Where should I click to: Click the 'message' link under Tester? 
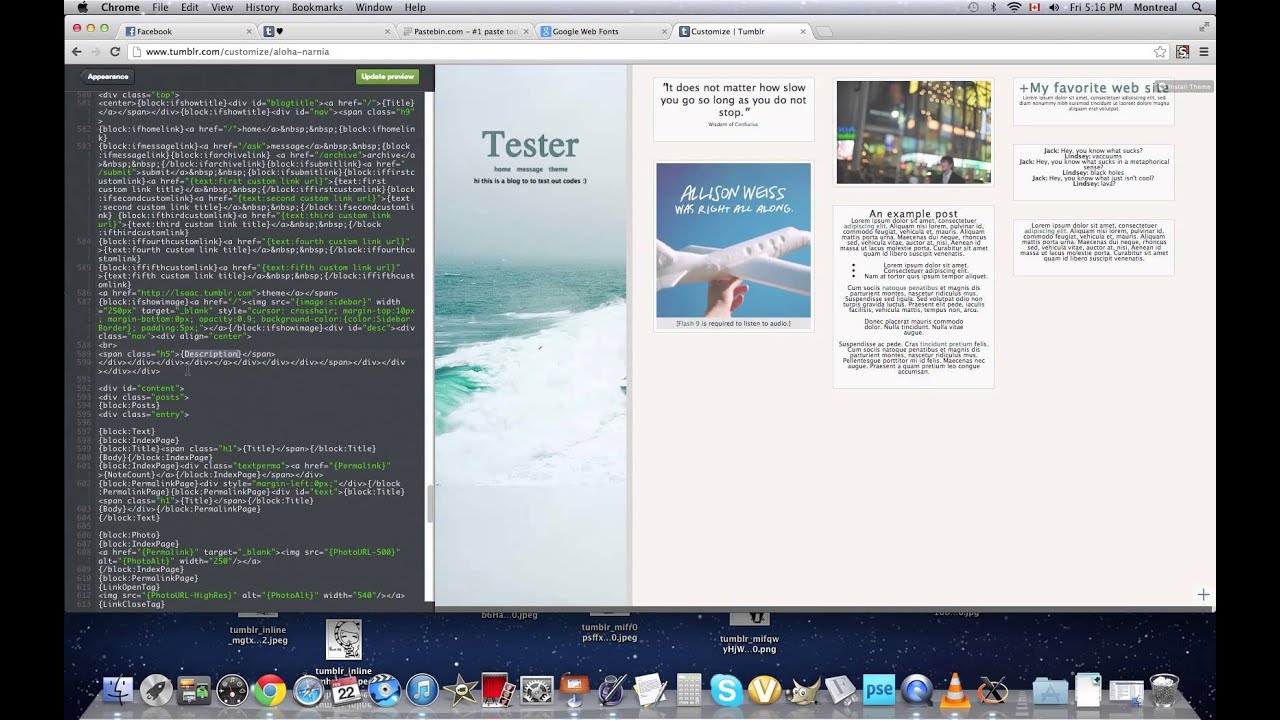(530, 169)
